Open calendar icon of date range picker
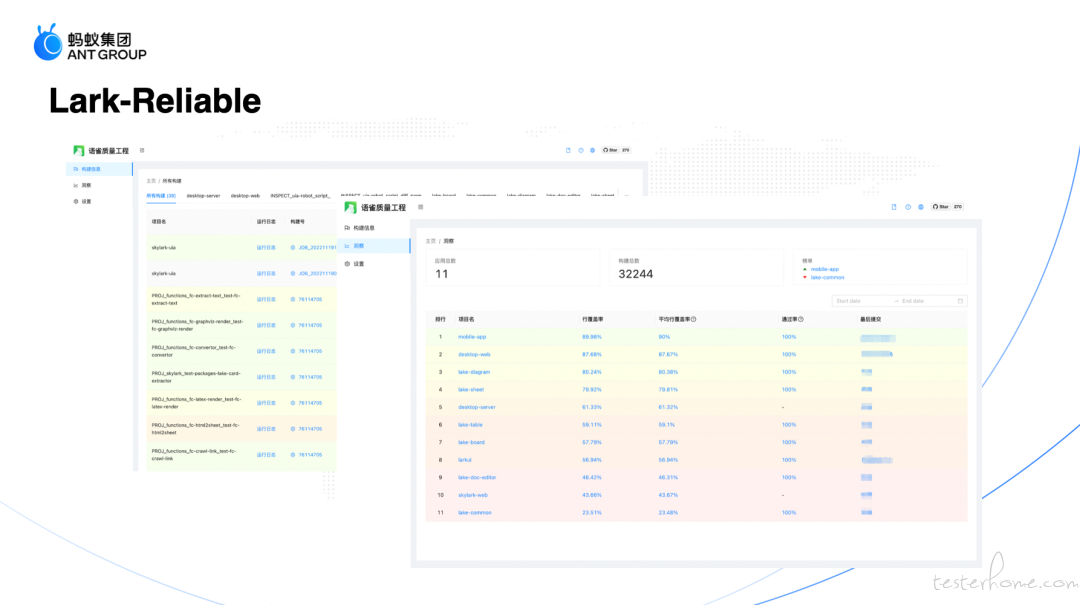This screenshot has width=1080, height=605. click(x=960, y=301)
